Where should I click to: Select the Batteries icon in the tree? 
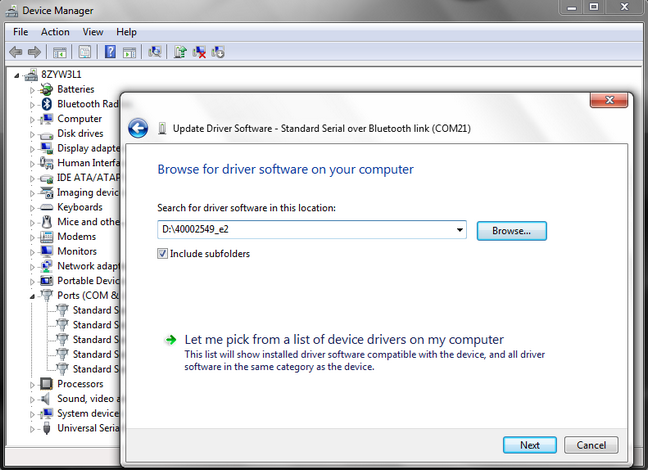click(46, 89)
